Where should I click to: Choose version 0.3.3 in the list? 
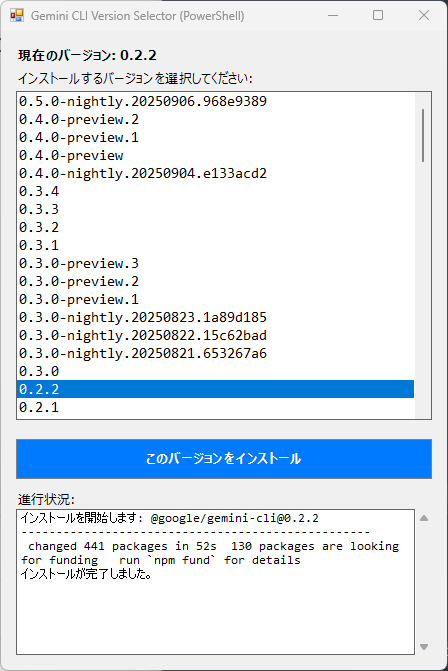coord(215,209)
